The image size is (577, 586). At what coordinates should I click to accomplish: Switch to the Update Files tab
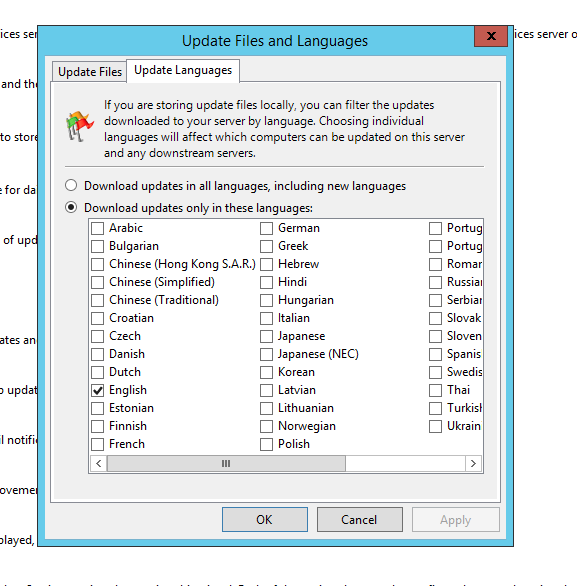(90, 72)
